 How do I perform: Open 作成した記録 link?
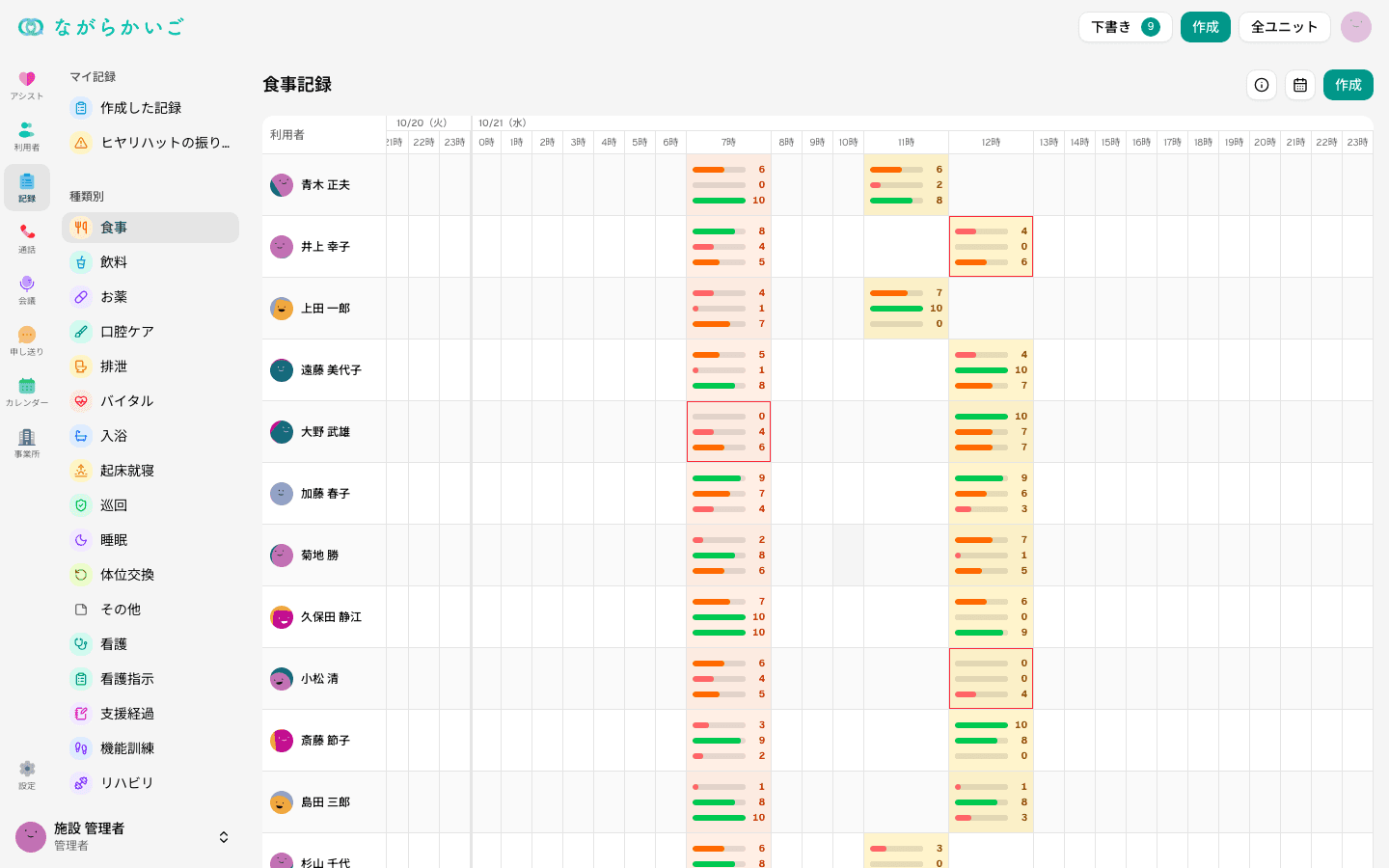point(150,108)
